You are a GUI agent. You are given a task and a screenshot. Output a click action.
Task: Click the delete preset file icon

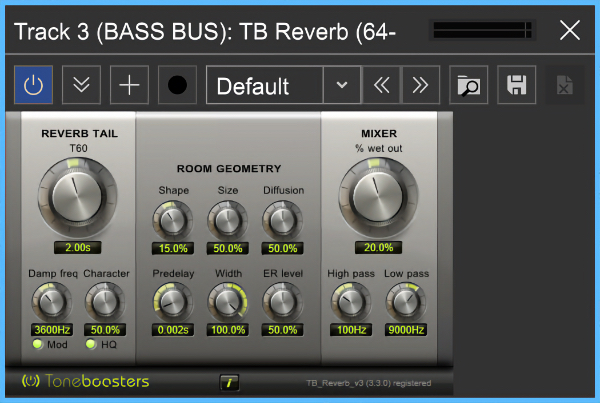click(x=564, y=85)
